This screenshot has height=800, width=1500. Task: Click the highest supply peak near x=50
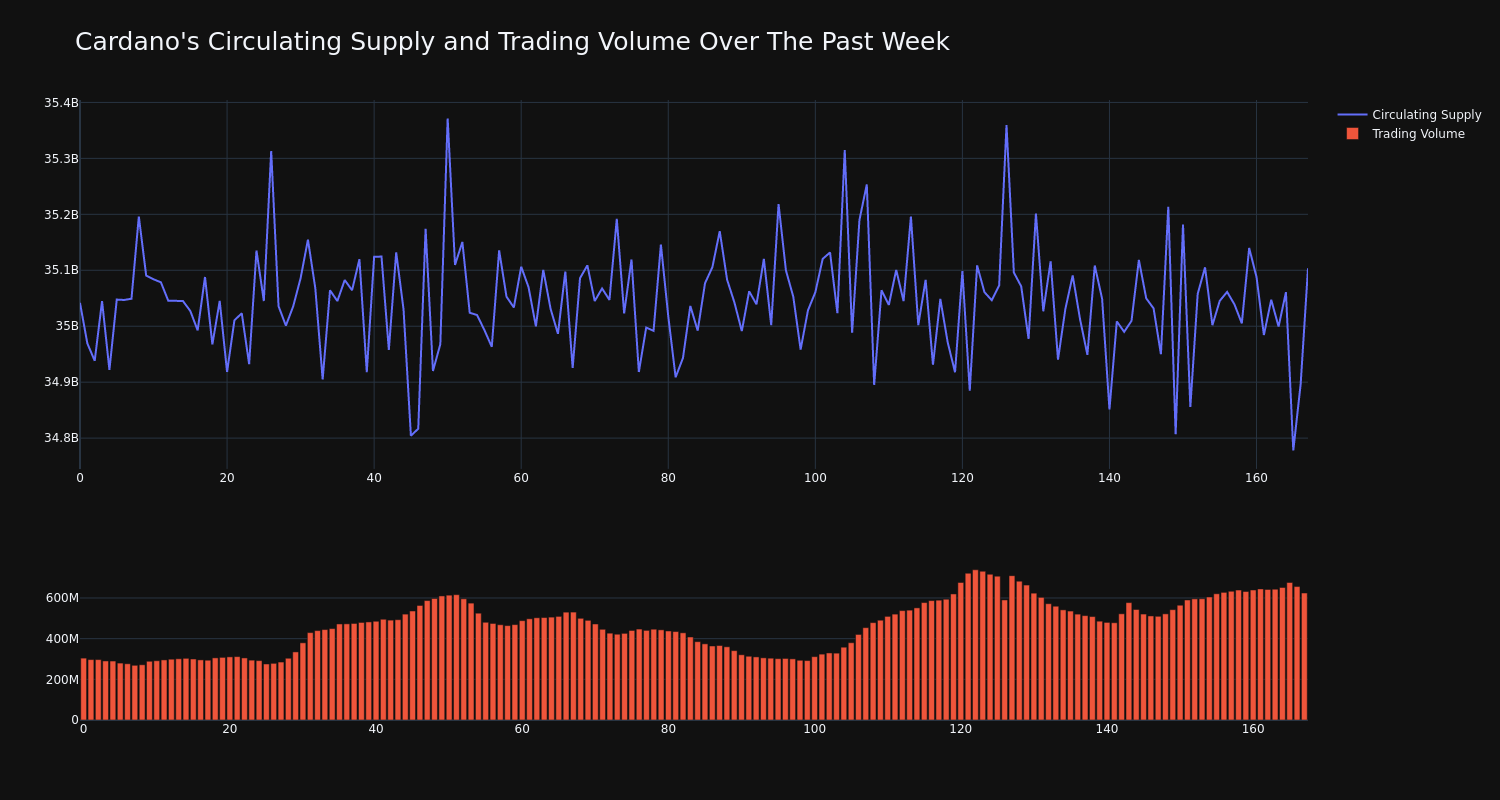[x=447, y=120]
